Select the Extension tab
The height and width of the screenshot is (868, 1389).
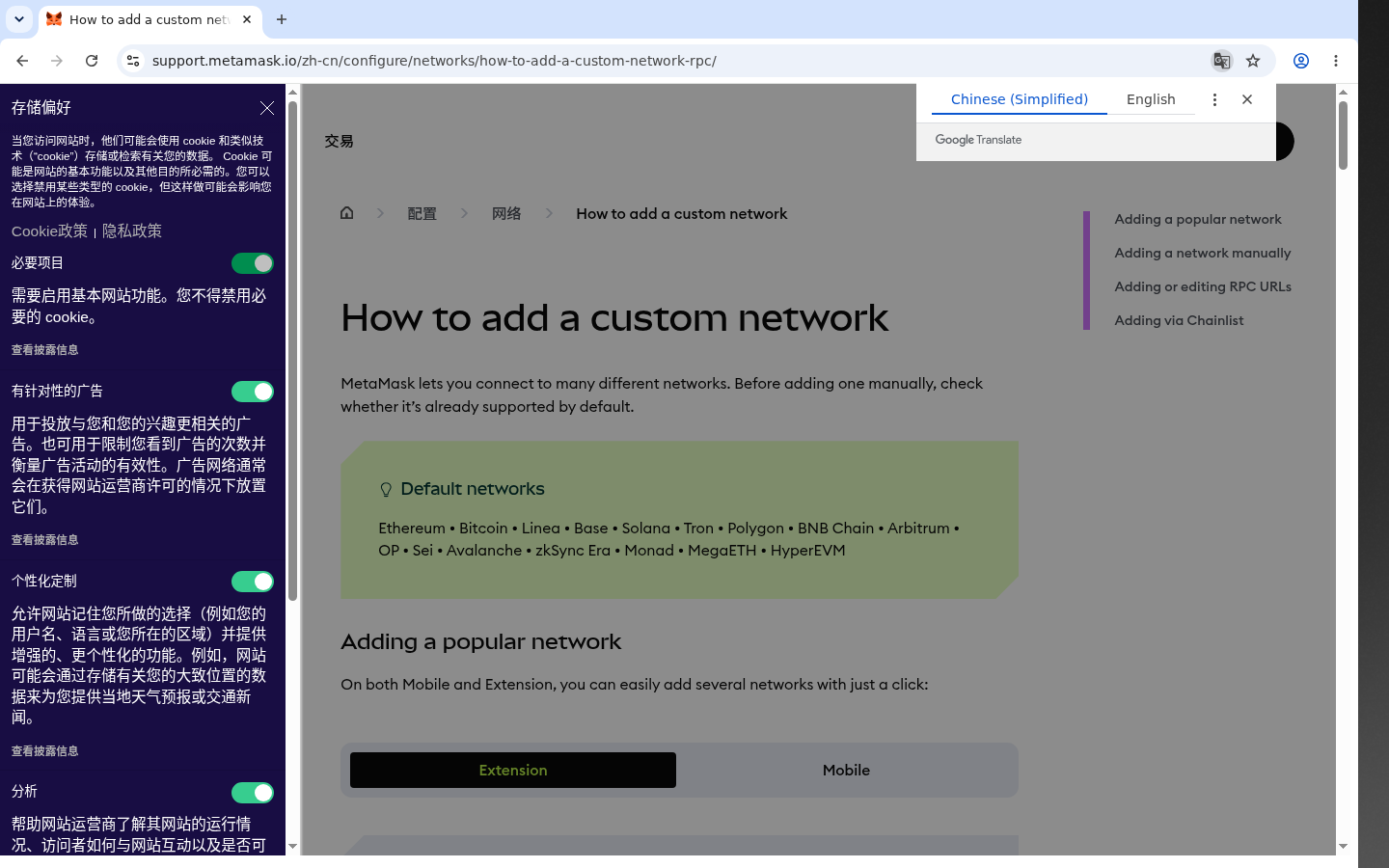513,771
